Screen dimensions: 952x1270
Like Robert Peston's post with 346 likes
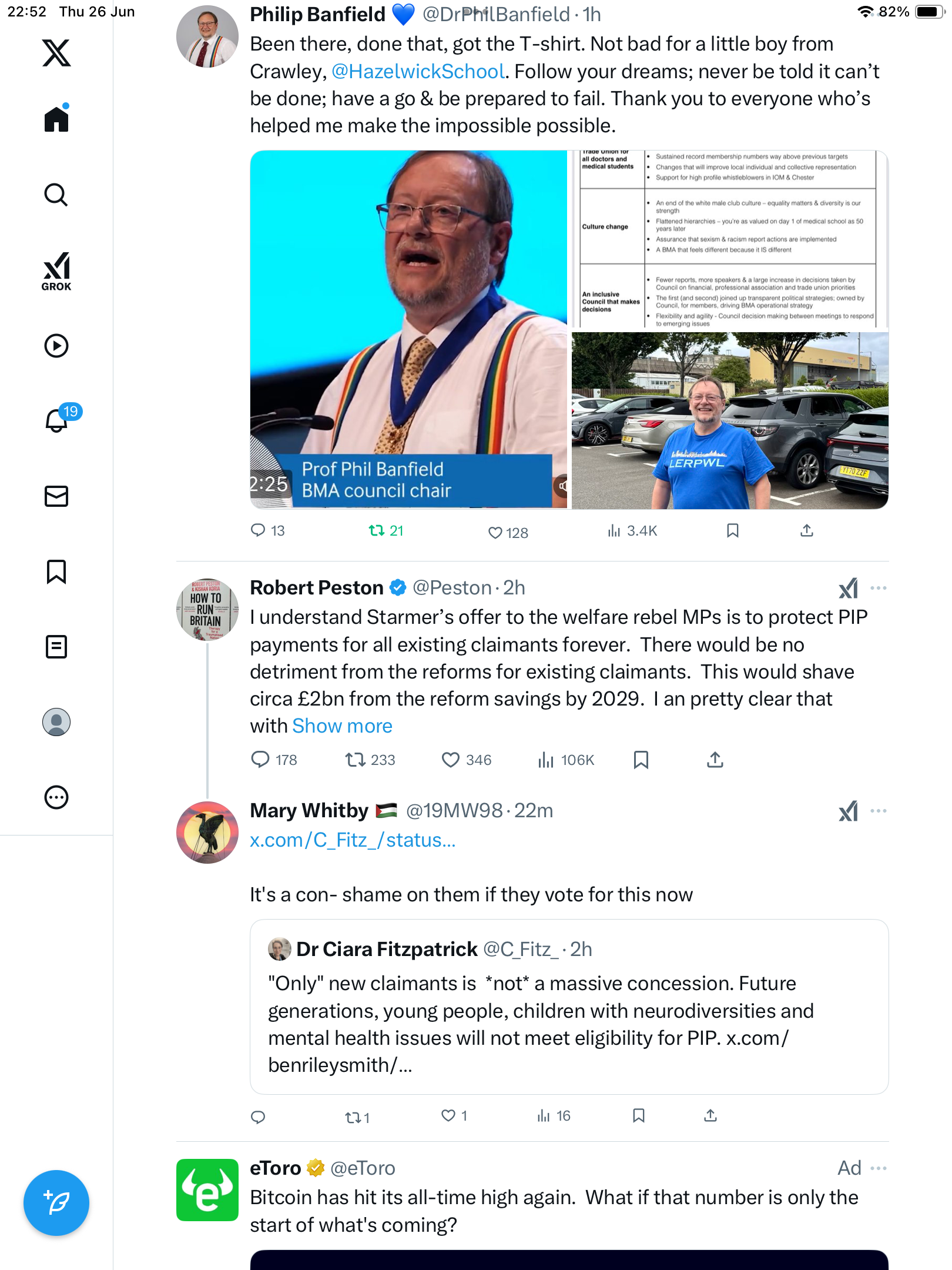[x=466, y=760]
